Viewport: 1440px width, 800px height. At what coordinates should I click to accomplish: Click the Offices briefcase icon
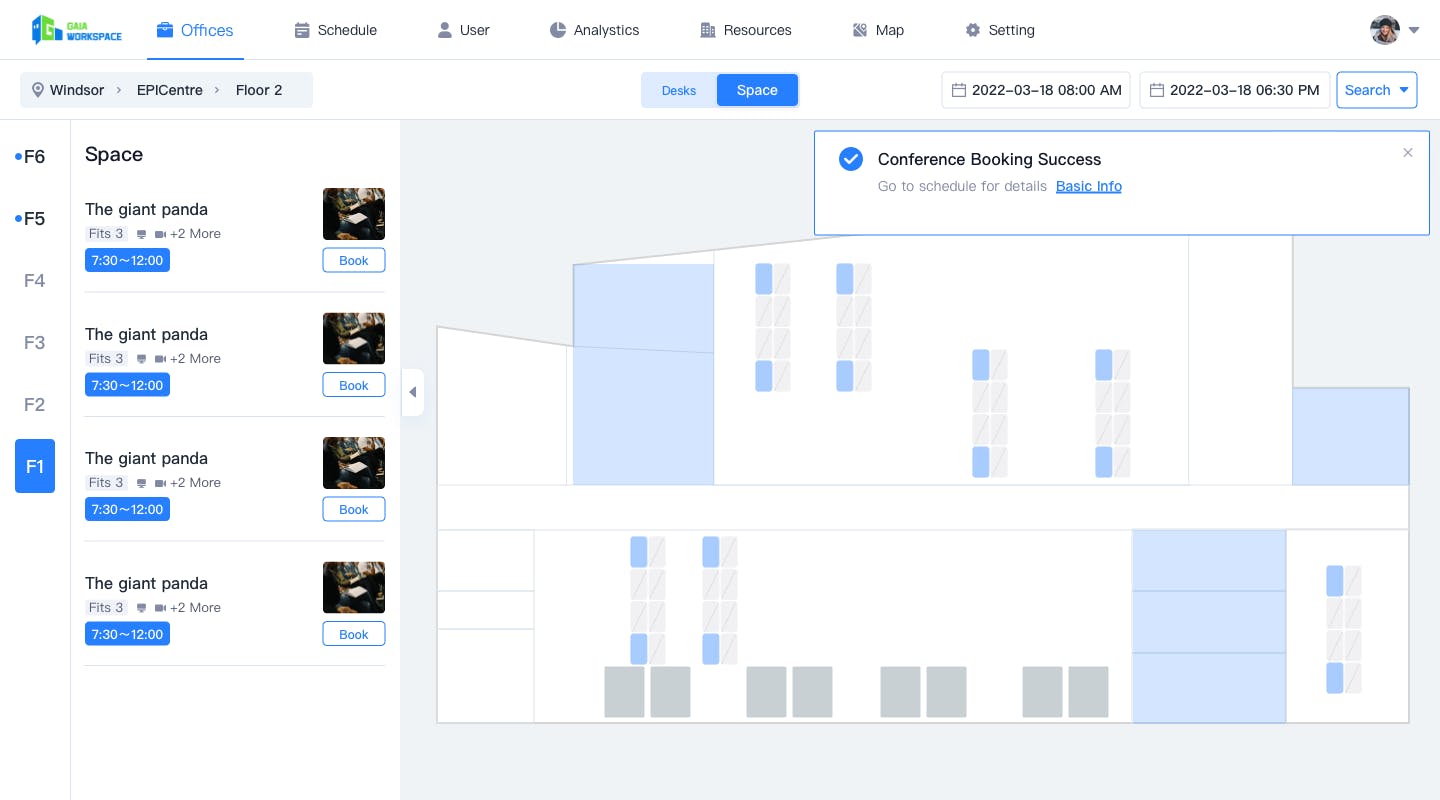[165, 30]
